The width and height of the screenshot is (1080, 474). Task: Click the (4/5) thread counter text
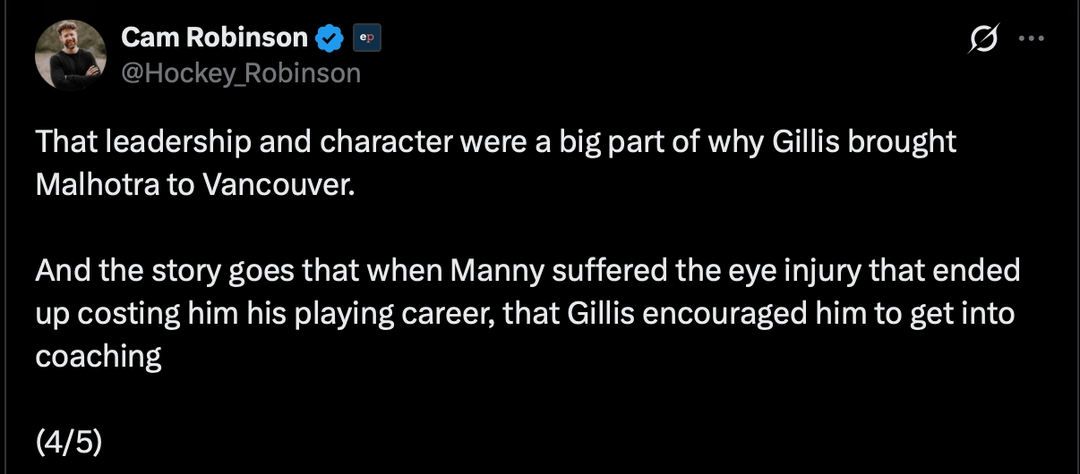click(68, 441)
